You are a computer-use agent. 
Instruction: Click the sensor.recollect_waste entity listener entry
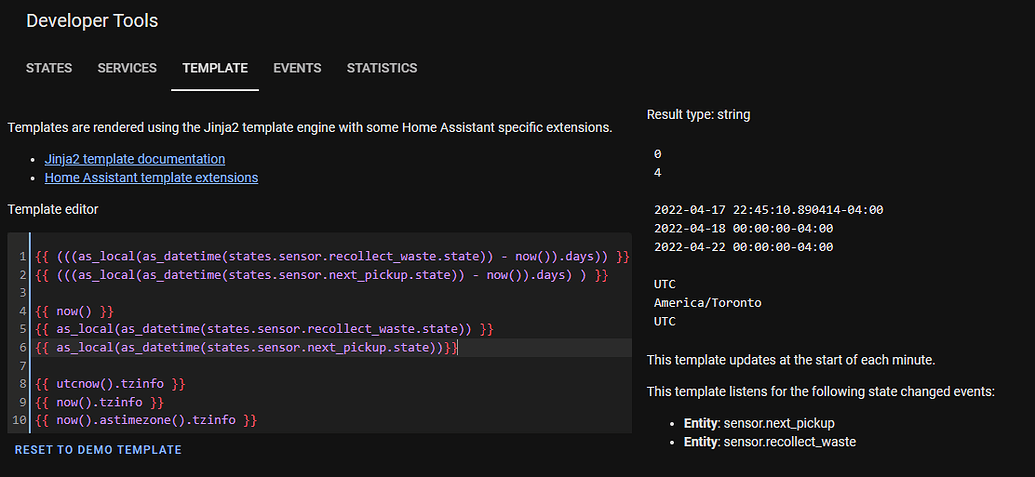pos(776,441)
